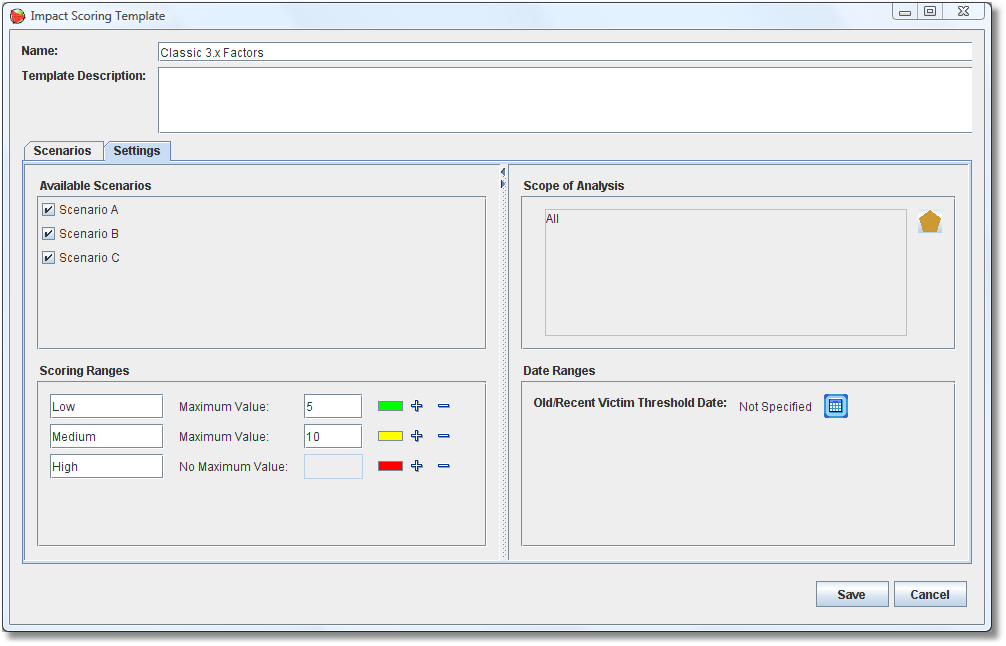The image size is (1006, 646).
Task: Click into the Template Description text area
Action: pos(564,100)
